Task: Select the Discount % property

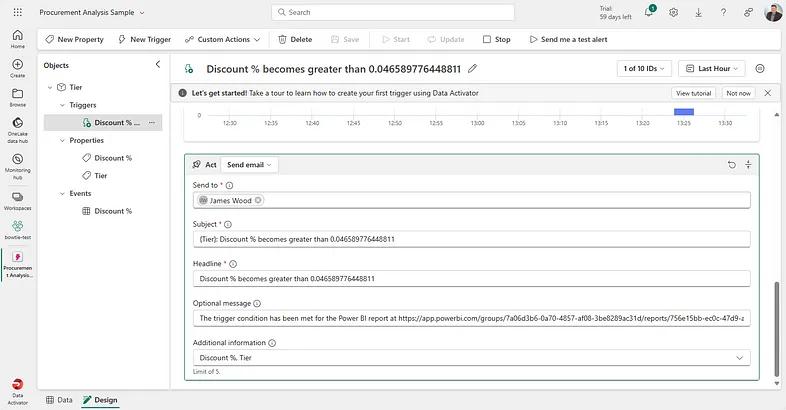Action: point(107,158)
